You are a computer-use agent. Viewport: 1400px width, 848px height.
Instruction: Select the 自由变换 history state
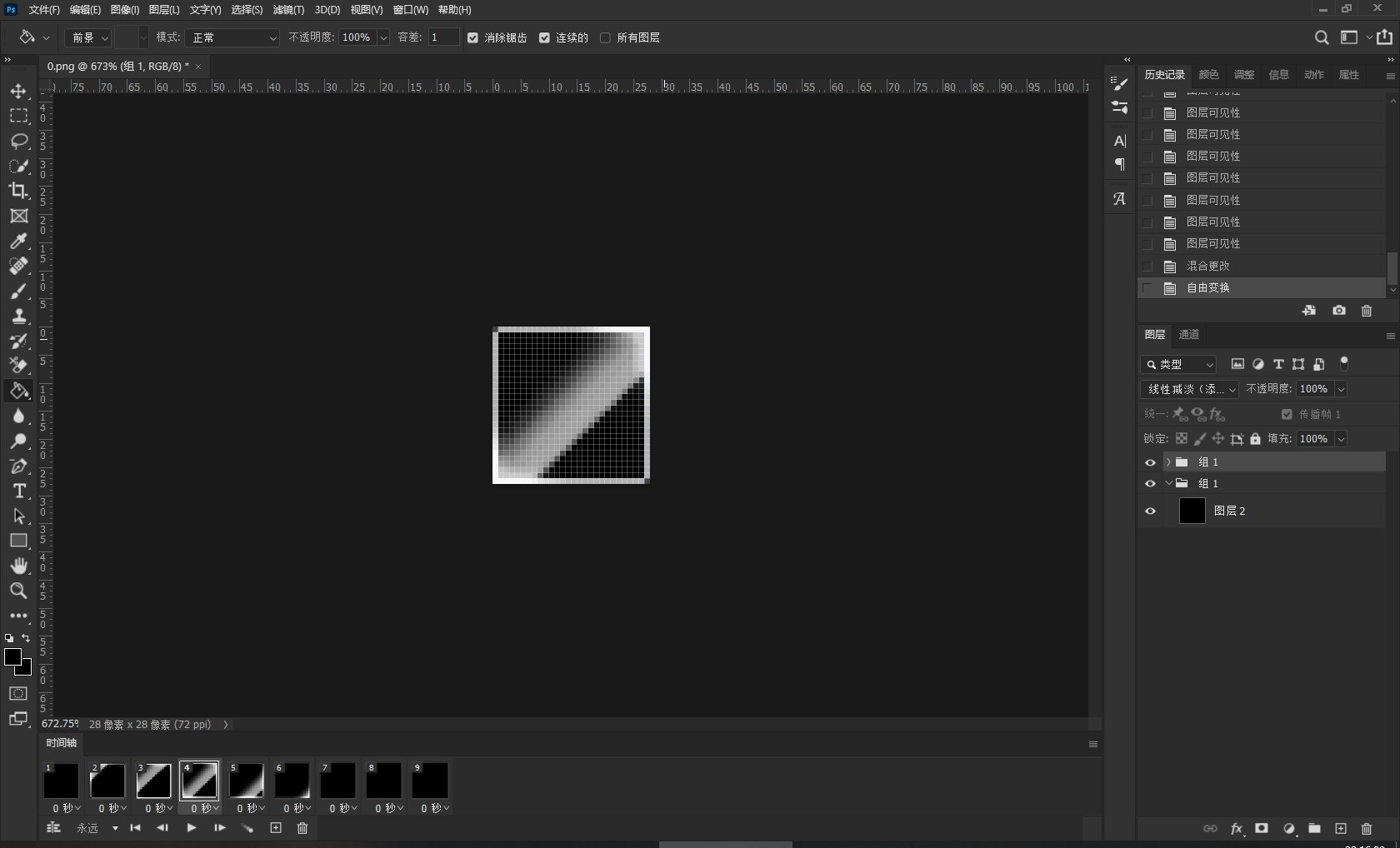point(1208,288)
